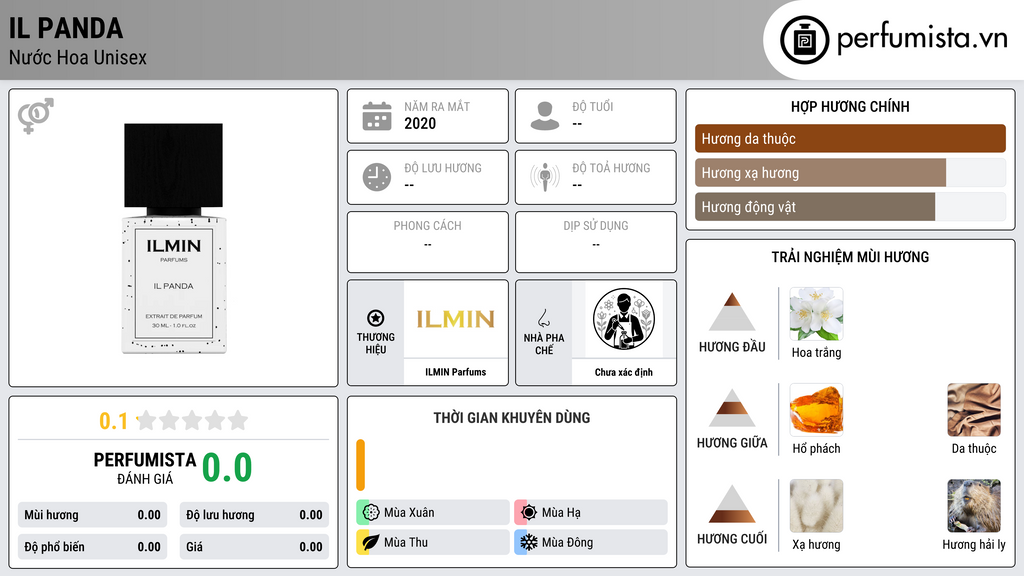Viewport: 1024px width, 576px height.
Task: Click the sillage icon for Độ toả hương
Action: pyautogui.click(x=545, y=177)
